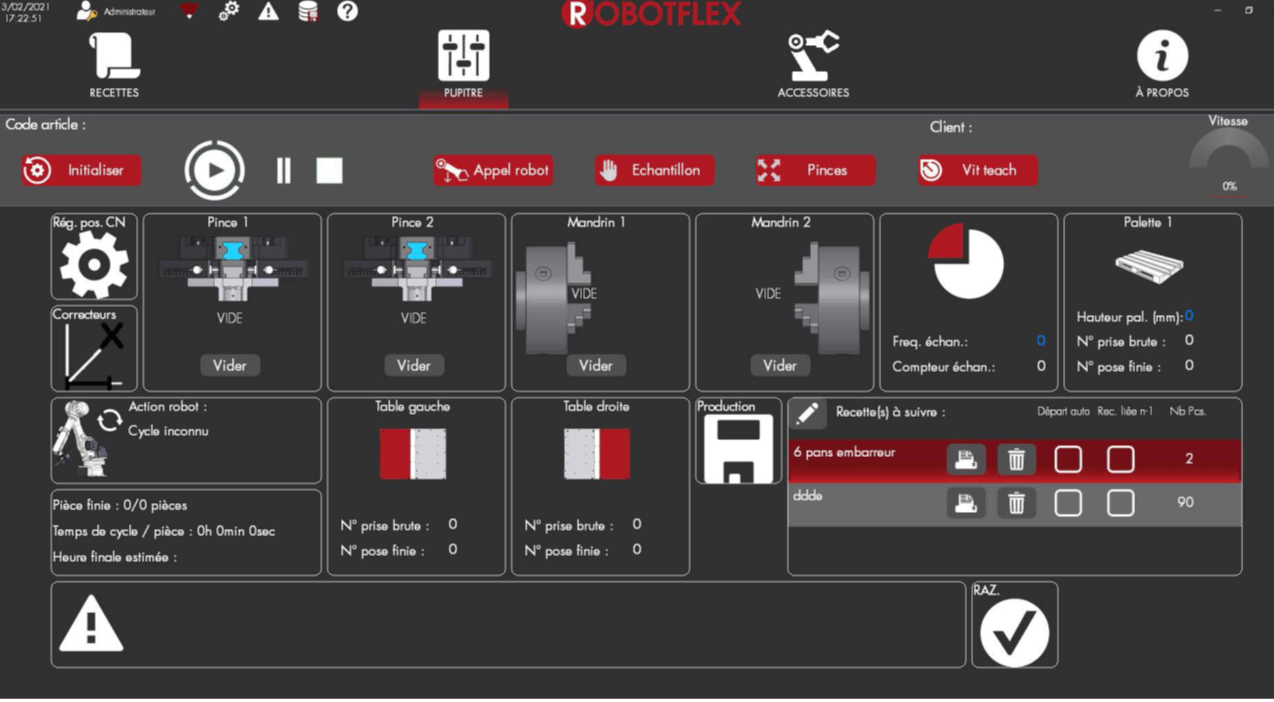Open the warning triangle alerts in top bar

(x=268, y=12)
